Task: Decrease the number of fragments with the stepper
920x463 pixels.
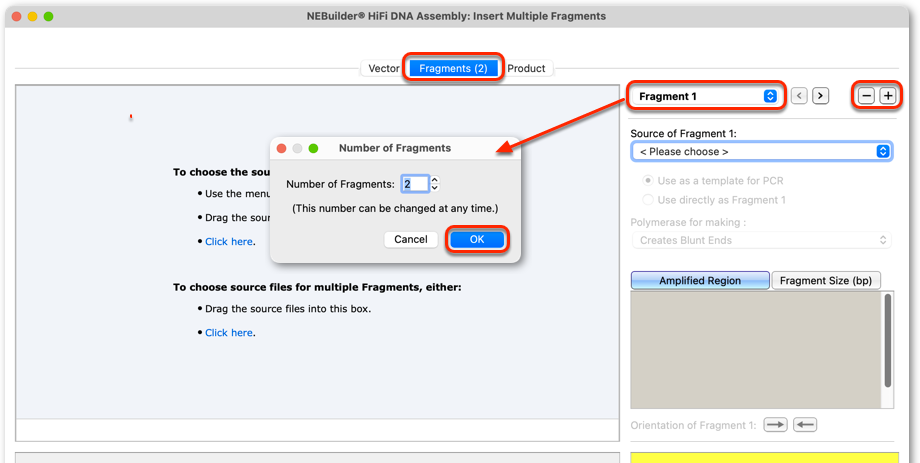Action: coord(435,188)
